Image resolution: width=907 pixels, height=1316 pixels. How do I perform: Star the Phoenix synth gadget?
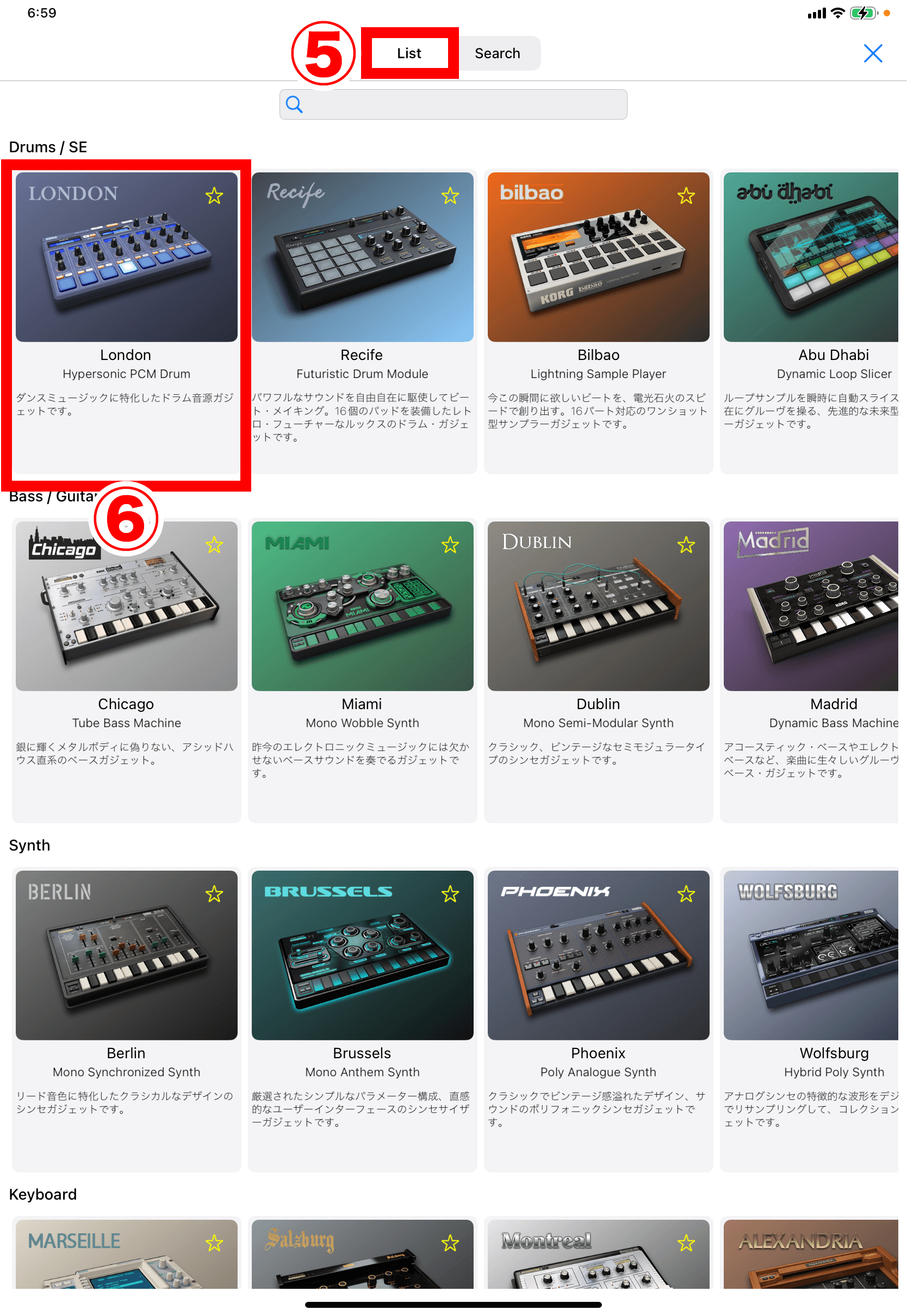tap(686, 895)
